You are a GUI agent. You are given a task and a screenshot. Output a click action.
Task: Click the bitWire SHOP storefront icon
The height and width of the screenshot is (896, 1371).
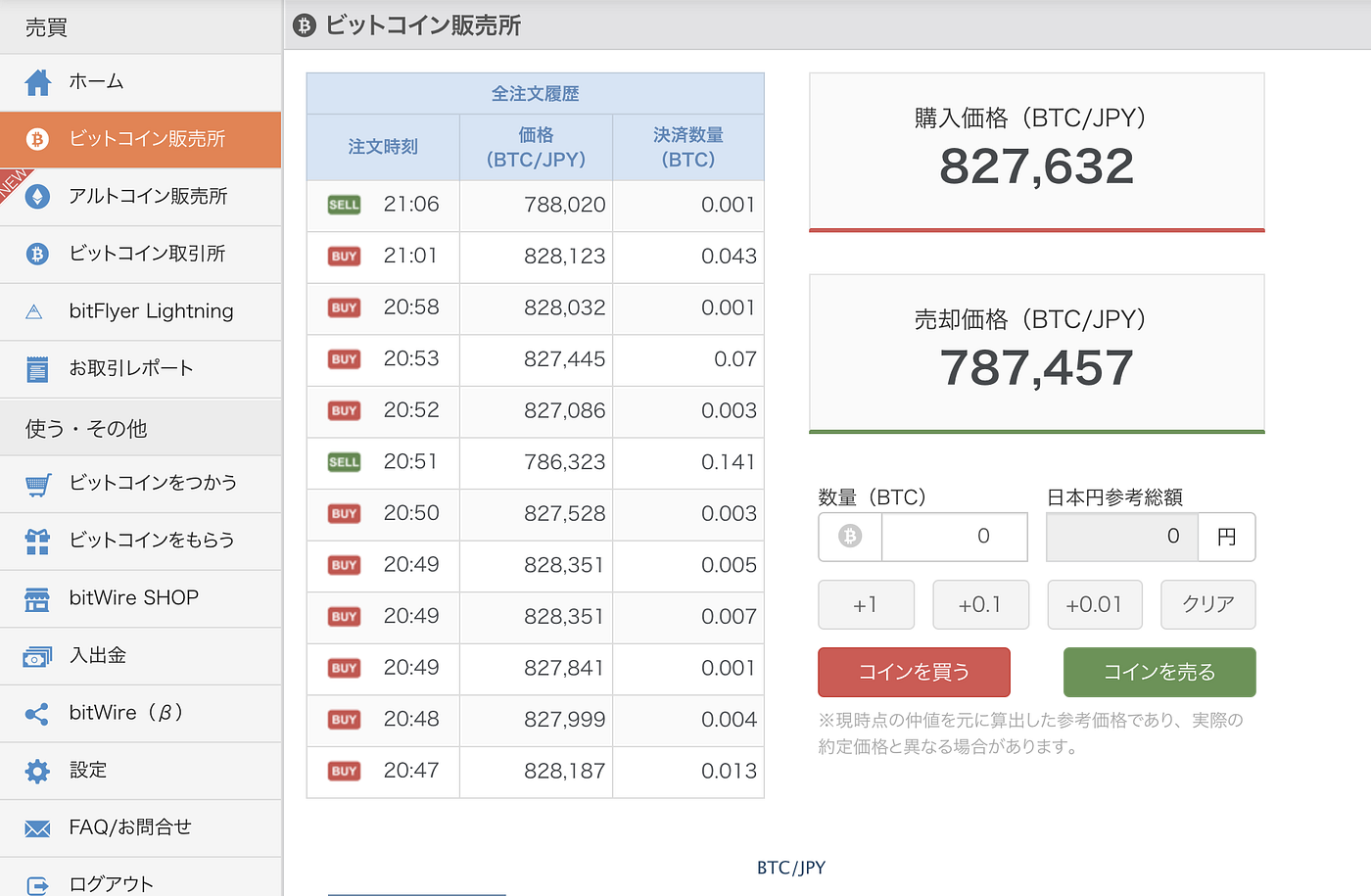coord(37,599)
